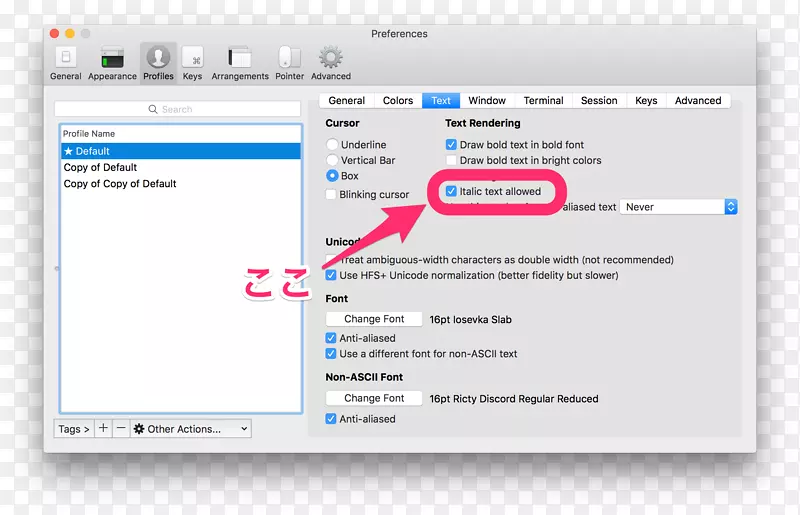Screen dimensions: 800x515
Task: Toggle Italic text allowed checkbox
Action: pos(452,191)
